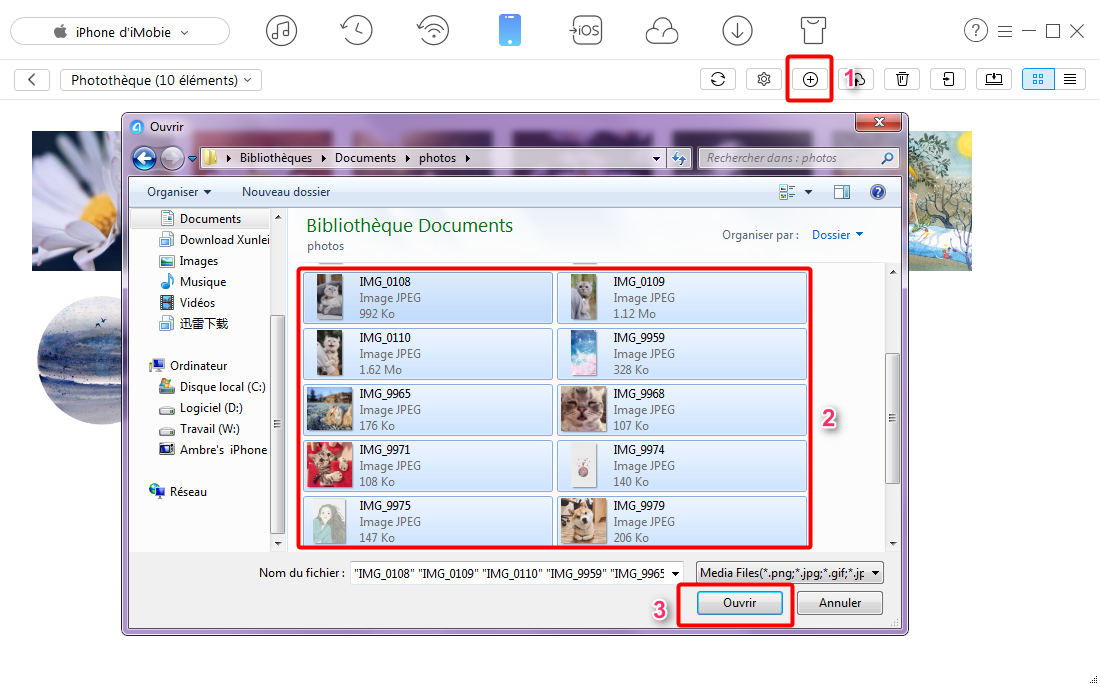Open the to-iOS transfer icon
Image resolution: width=1100 pixels, height=686 pixels.
tap(585, 31)
